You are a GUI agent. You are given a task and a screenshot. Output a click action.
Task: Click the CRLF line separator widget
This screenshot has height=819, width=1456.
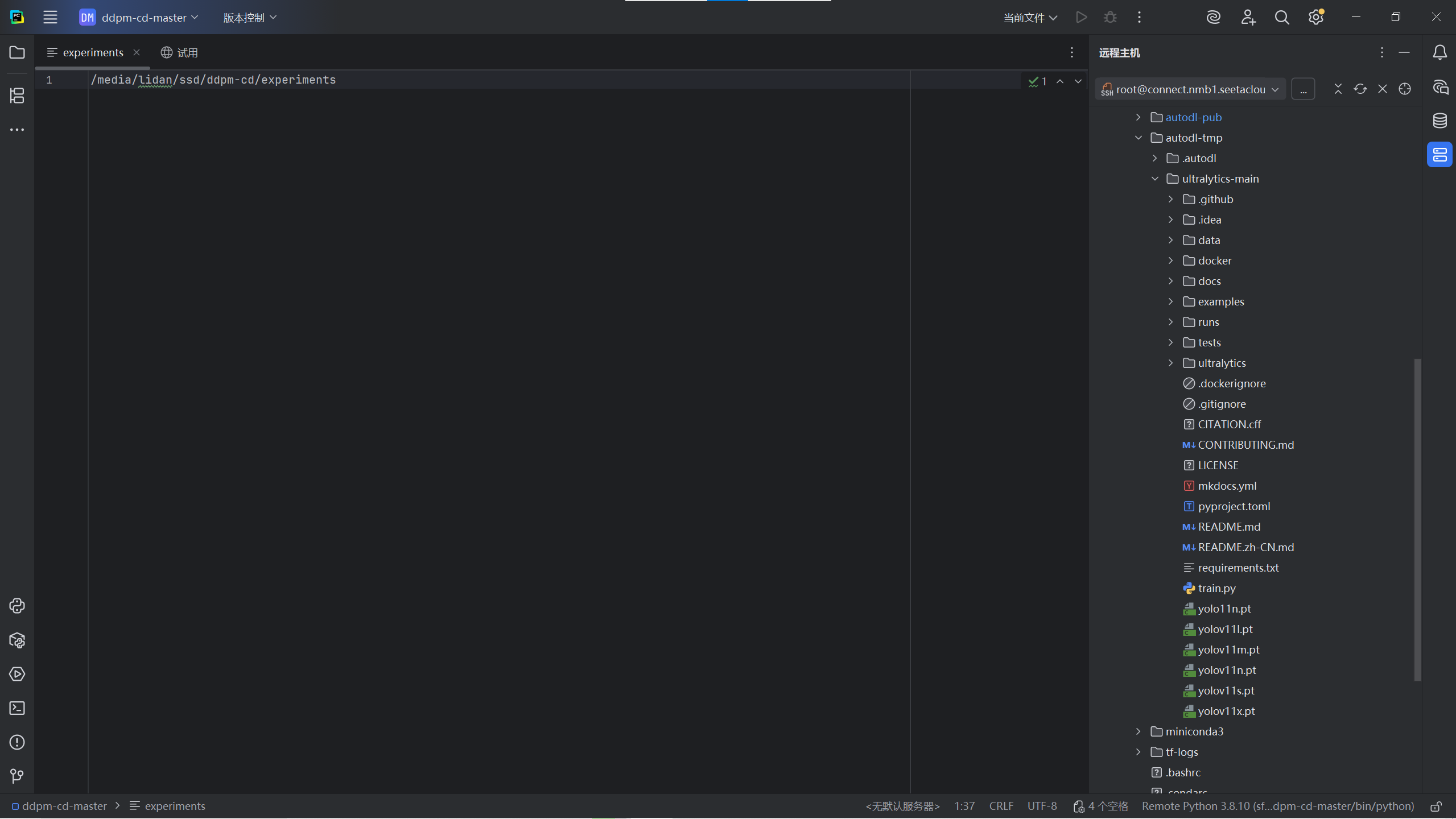pos(1001,806)
